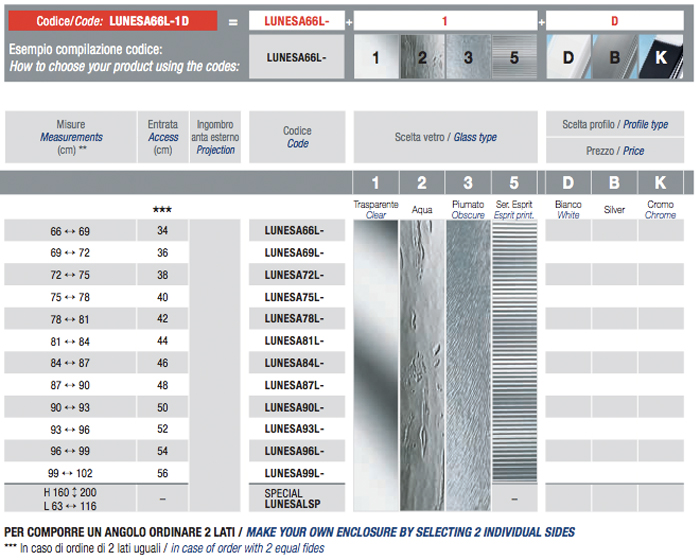The height and width of the screenshot is (560, 700).
Task: Pick the white profile D swatch in the example row
Action: 568,57
